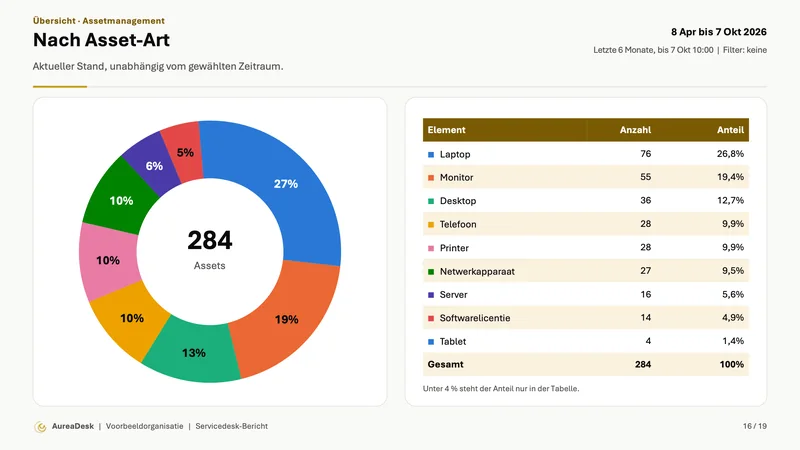Screen dimensions: 800x450
Task: Click the Nach Asset-Art heading
Action: pos(101,40)
